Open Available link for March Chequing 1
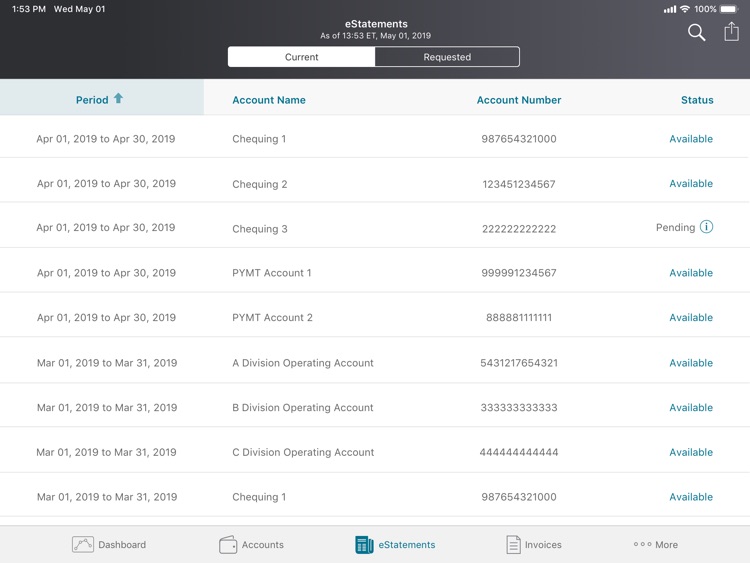The image size is (750, 563). tap(691, 497)
